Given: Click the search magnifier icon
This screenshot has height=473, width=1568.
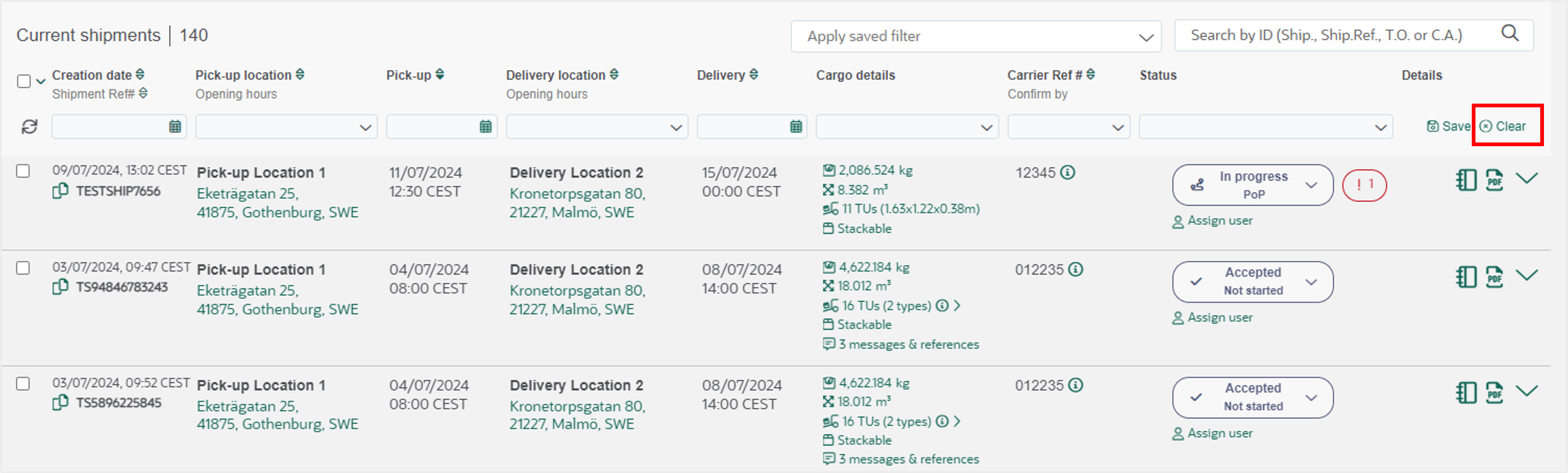Looking at the screenshot, I should [1510, 34].
